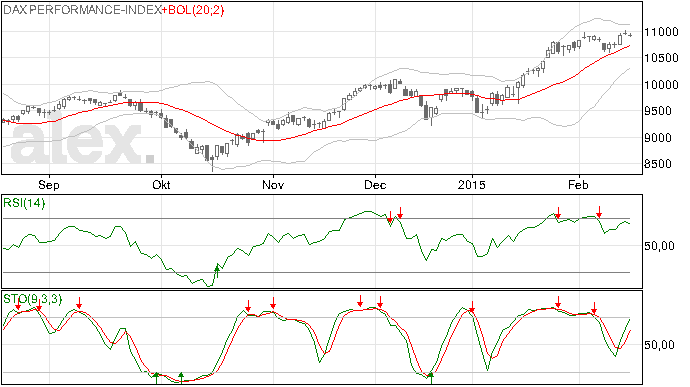Image resolution: width=690 pixels, height=387 pixels.
Task: Click the 11000 price axis label
Action: 661,32
